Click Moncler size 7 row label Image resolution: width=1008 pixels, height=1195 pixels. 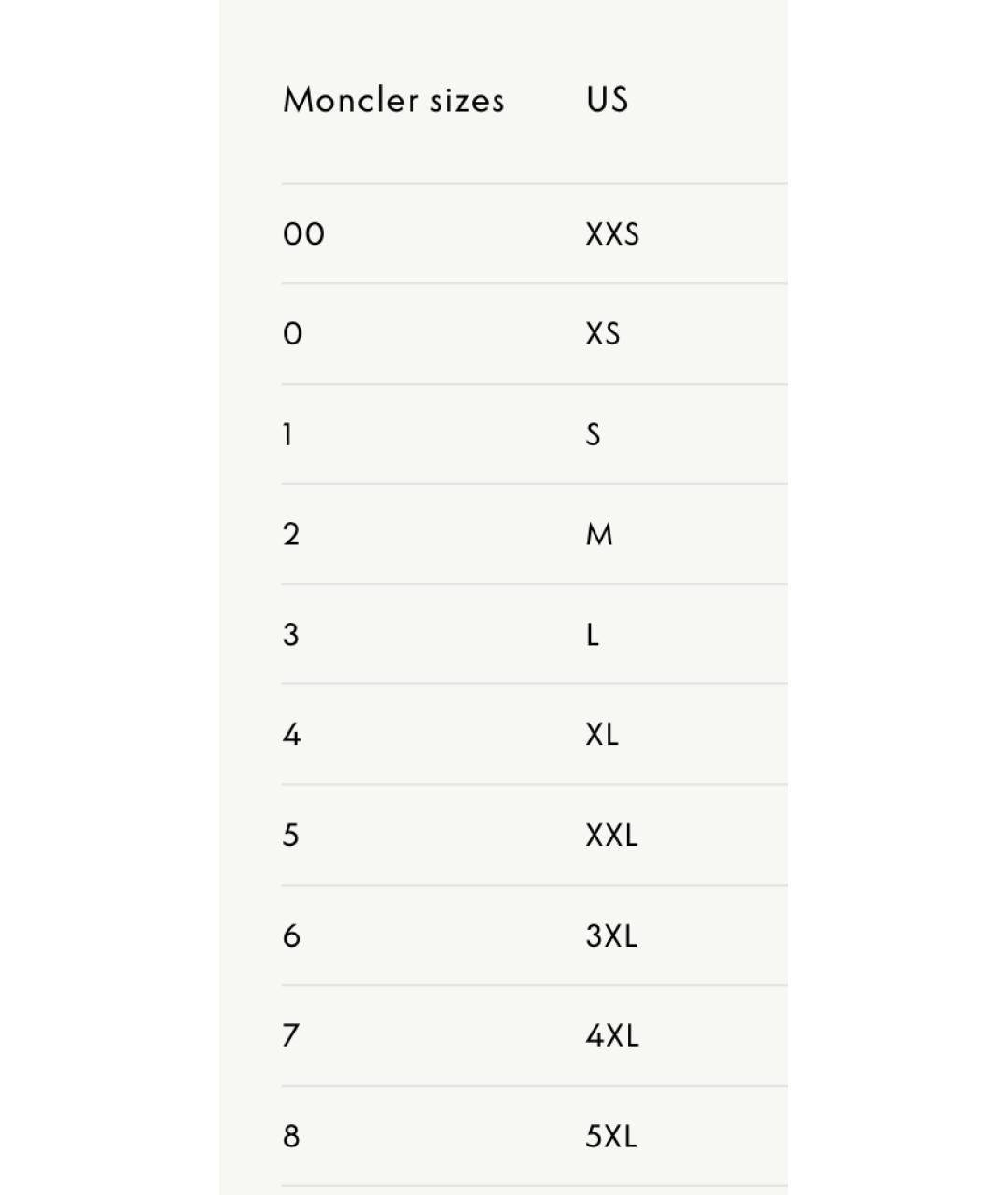pos(291,1035)
